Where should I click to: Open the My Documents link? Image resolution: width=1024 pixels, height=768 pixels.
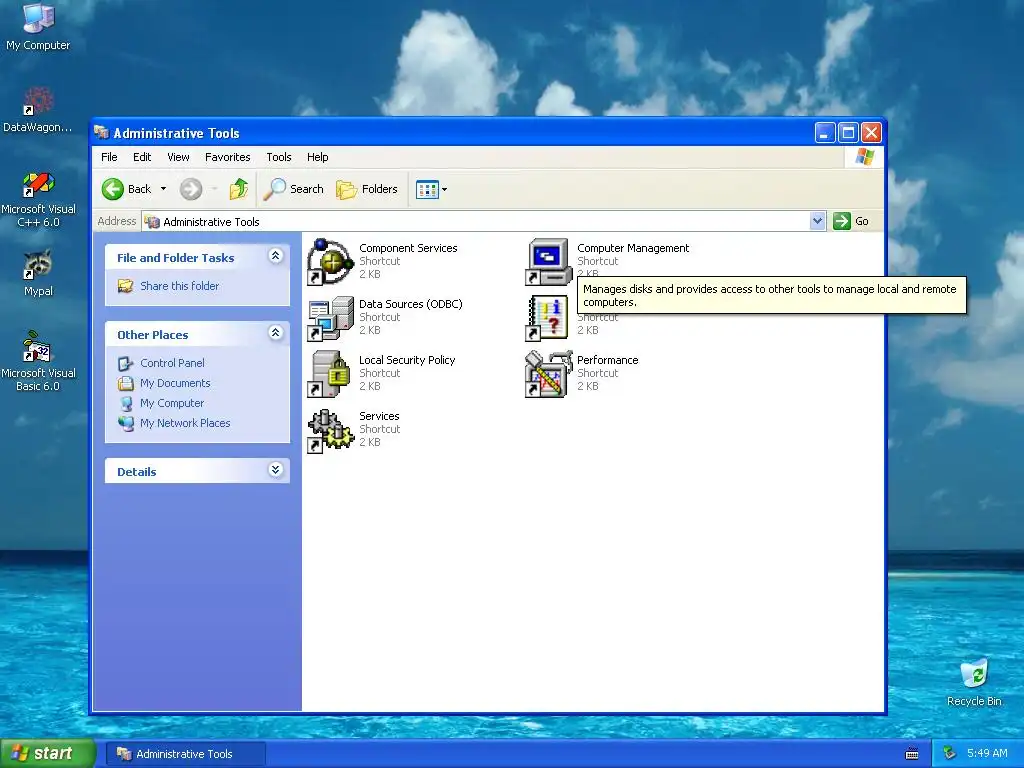[175, 383]
